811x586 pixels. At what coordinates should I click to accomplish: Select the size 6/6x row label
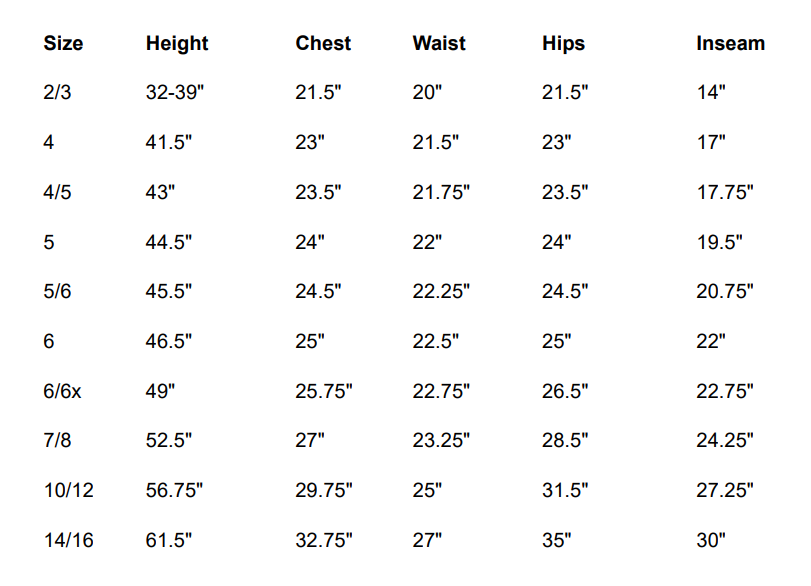pyautogui.click(x=63, y=391)
